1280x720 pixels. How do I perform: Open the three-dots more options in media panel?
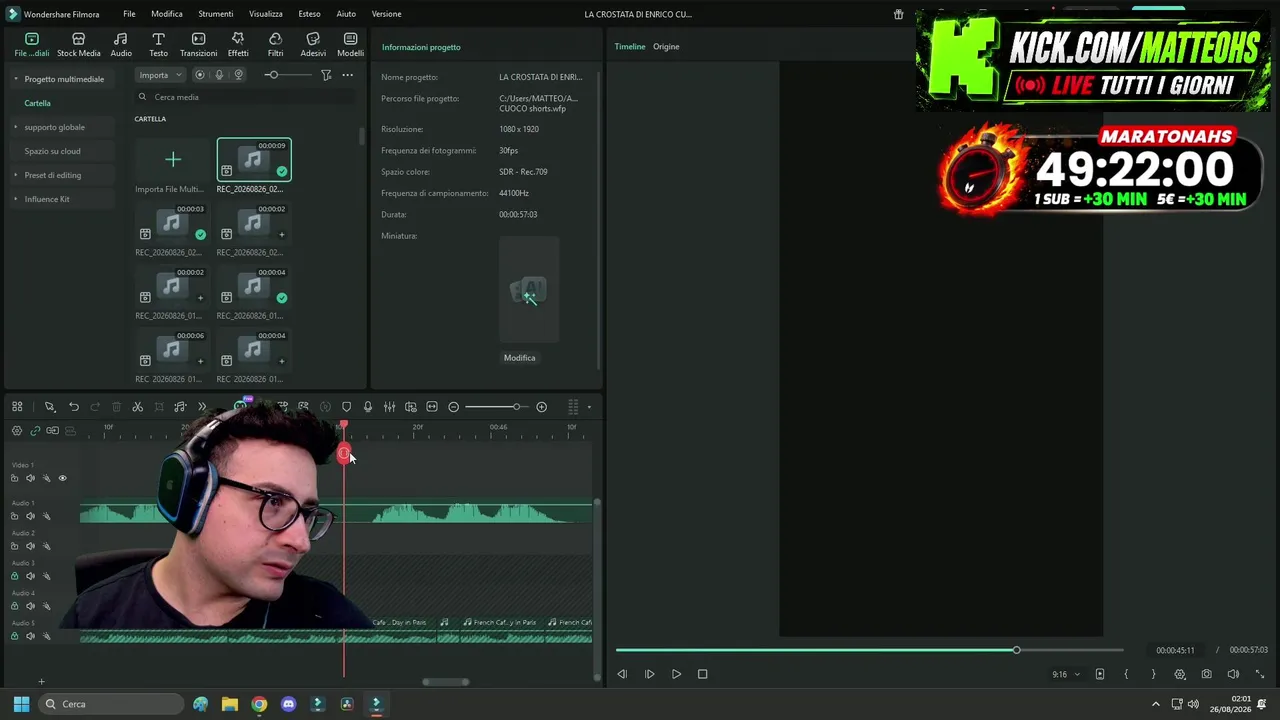coord(348,75)
